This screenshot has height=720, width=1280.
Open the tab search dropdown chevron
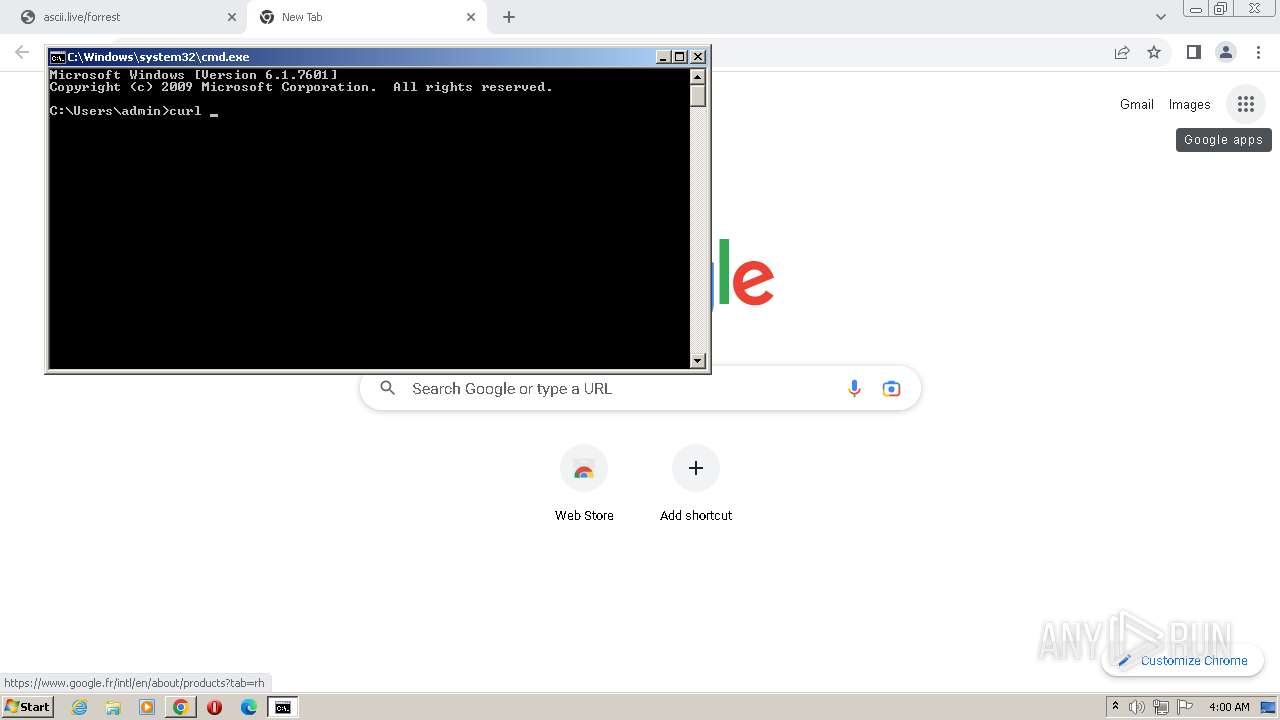click(x=1160, y=17)
